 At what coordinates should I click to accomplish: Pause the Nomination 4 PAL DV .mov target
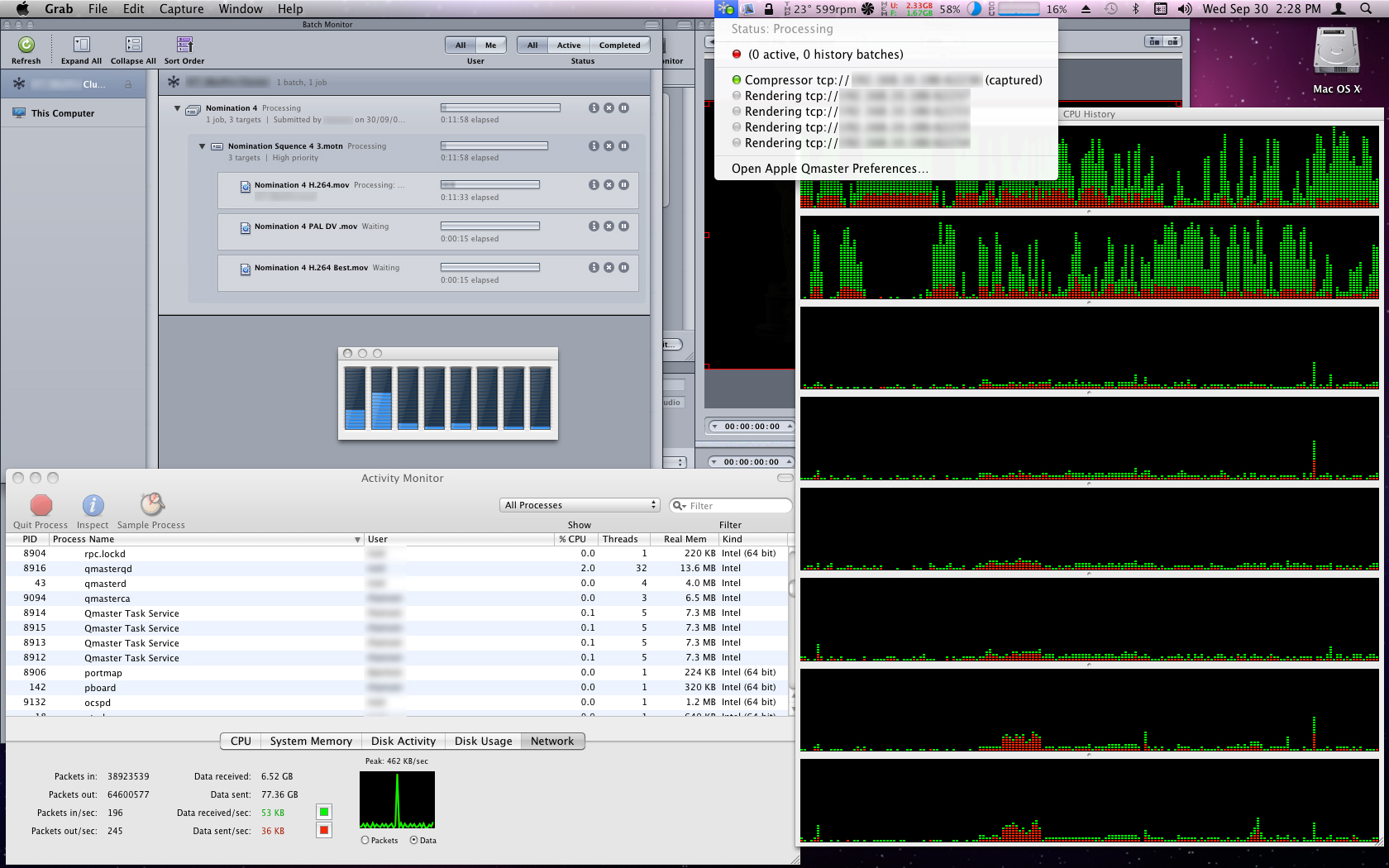point(623,227)
